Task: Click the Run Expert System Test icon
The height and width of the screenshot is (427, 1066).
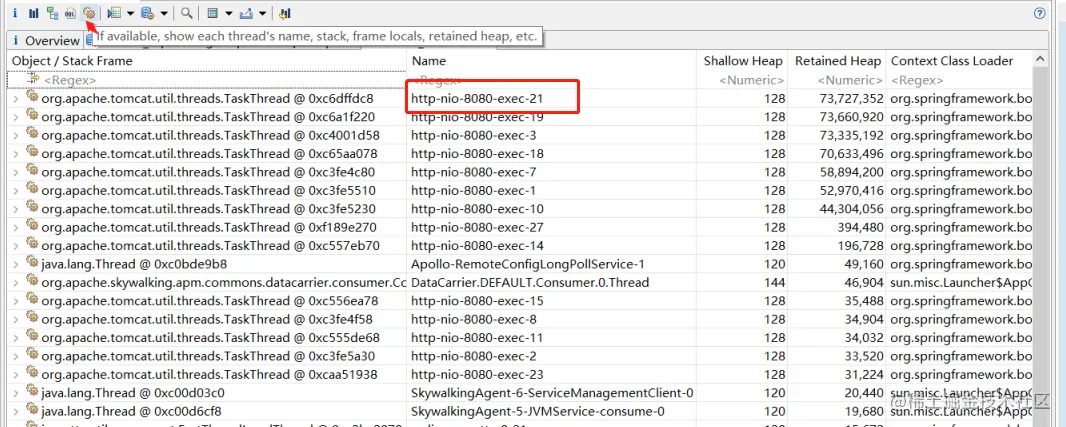Action: [x=114, y=13]
